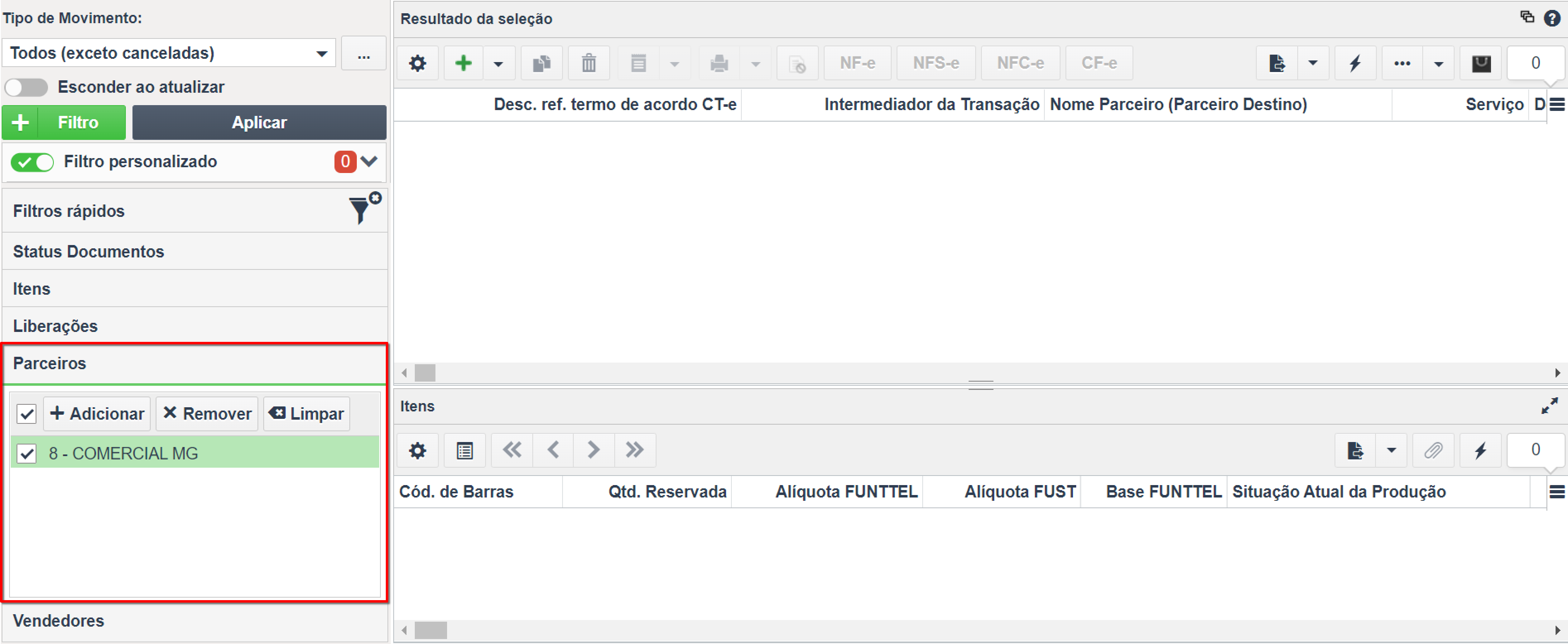
Task: Open dropdown next to results export icon
Action: pos(1313,63)
